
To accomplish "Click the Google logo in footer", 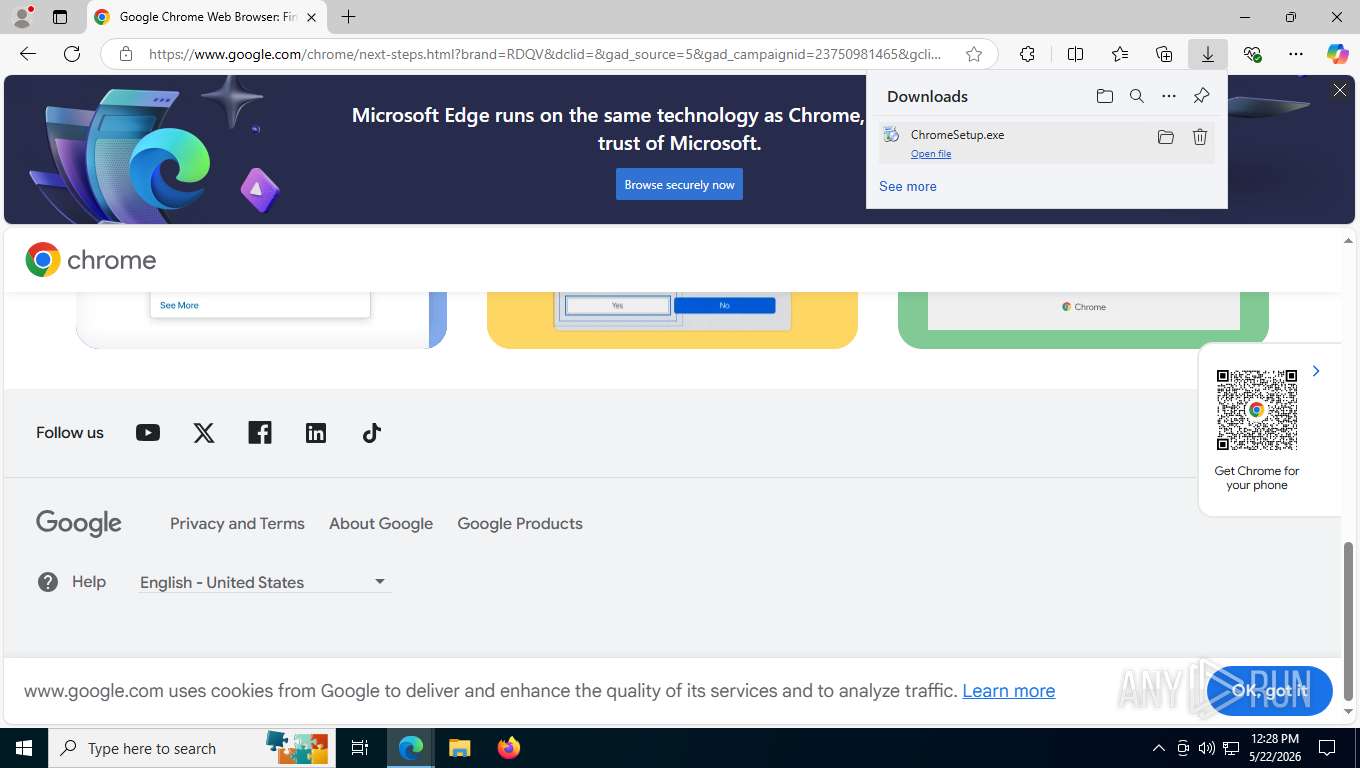I will (x=79, y=523).
